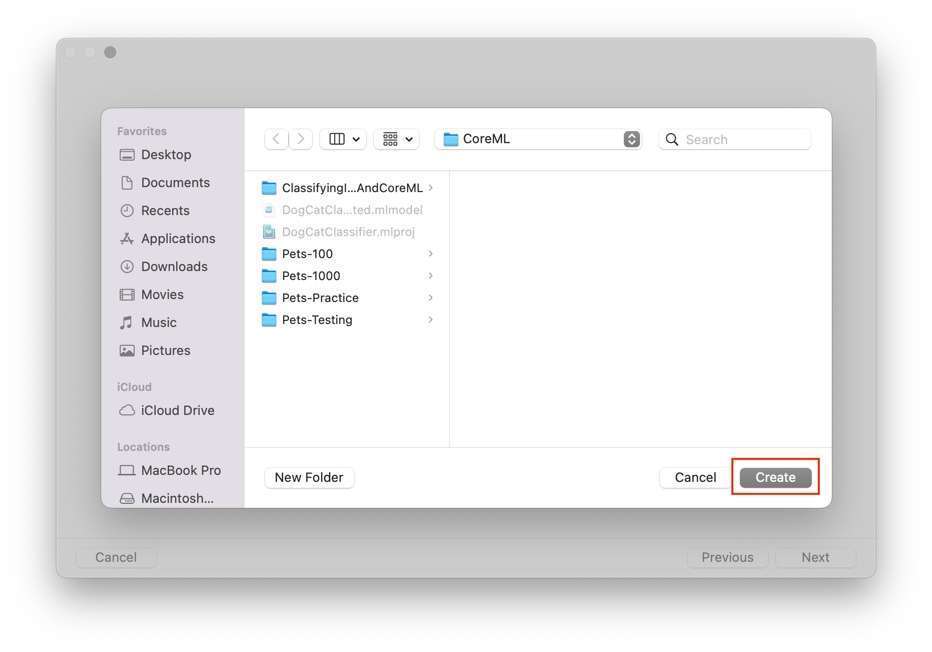The image size is (932, 652).
Task: Select the Pets-Practice folder
Action: pos(320,298)
